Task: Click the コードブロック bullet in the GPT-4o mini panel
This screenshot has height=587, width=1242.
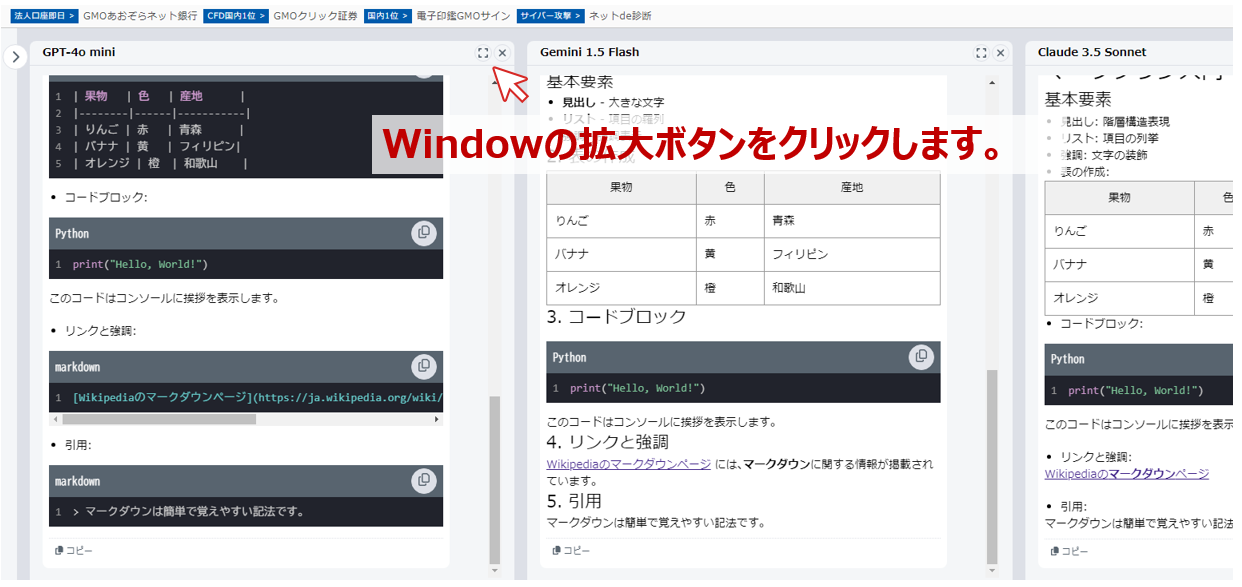Action: (x=105, y=197)
